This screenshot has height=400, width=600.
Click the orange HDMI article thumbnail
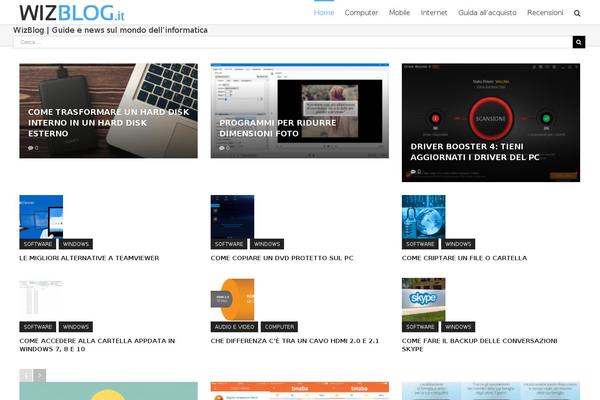click(x=232, y=300)
